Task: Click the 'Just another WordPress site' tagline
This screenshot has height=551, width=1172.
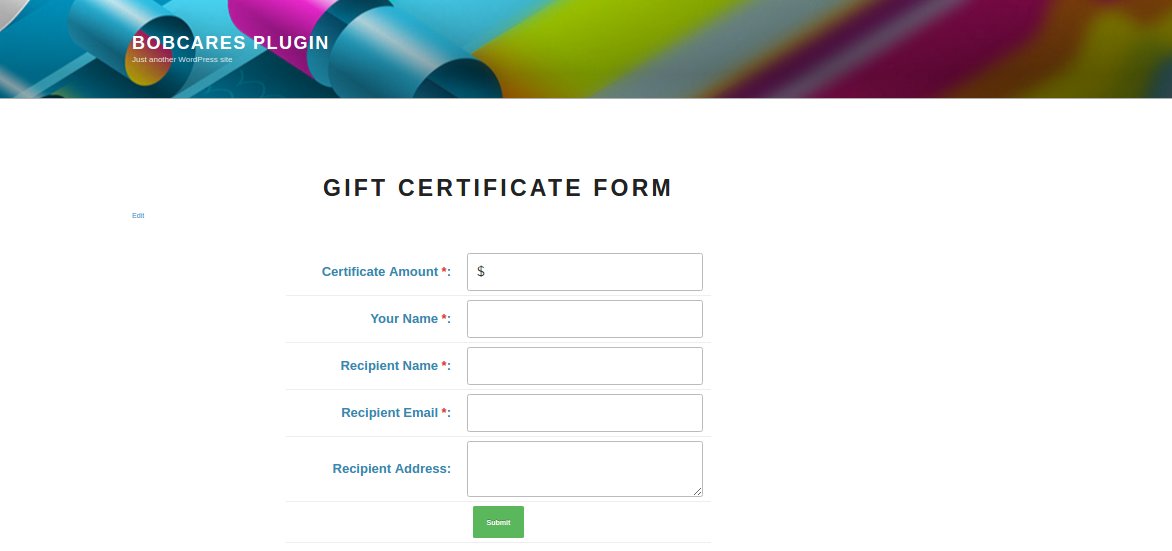Action: (x=182, y=59)
